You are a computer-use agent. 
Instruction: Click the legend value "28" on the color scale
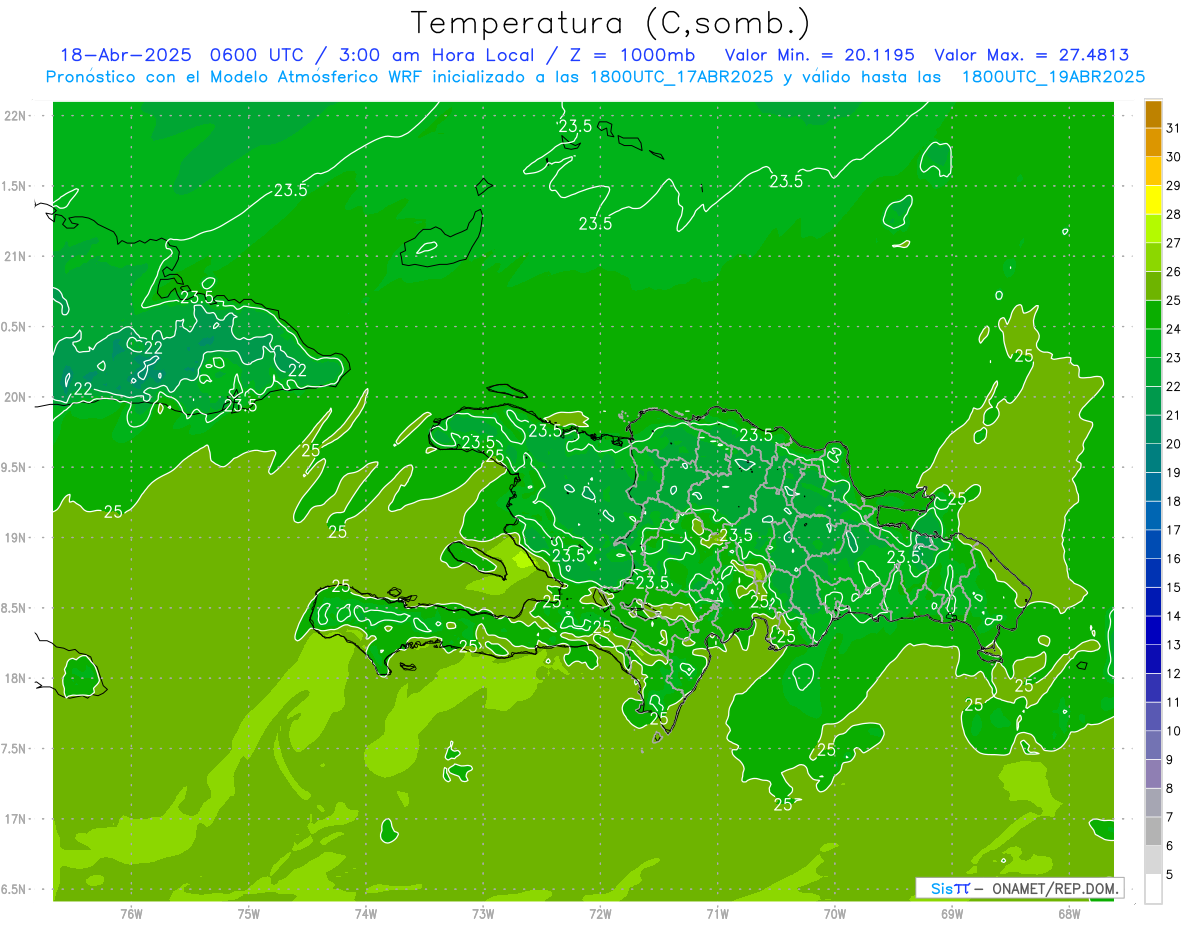coord(1174,215)
